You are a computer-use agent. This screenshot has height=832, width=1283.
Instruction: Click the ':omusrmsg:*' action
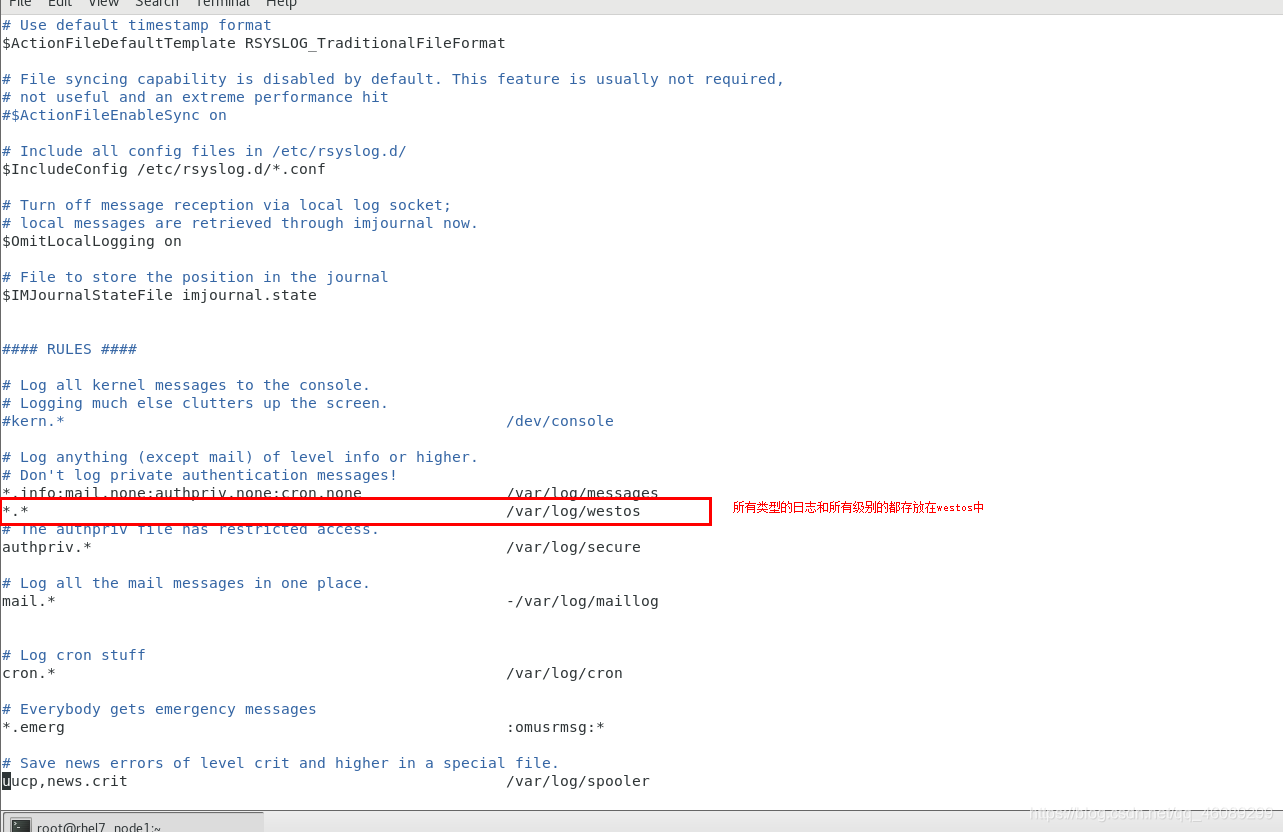point(555,727)
